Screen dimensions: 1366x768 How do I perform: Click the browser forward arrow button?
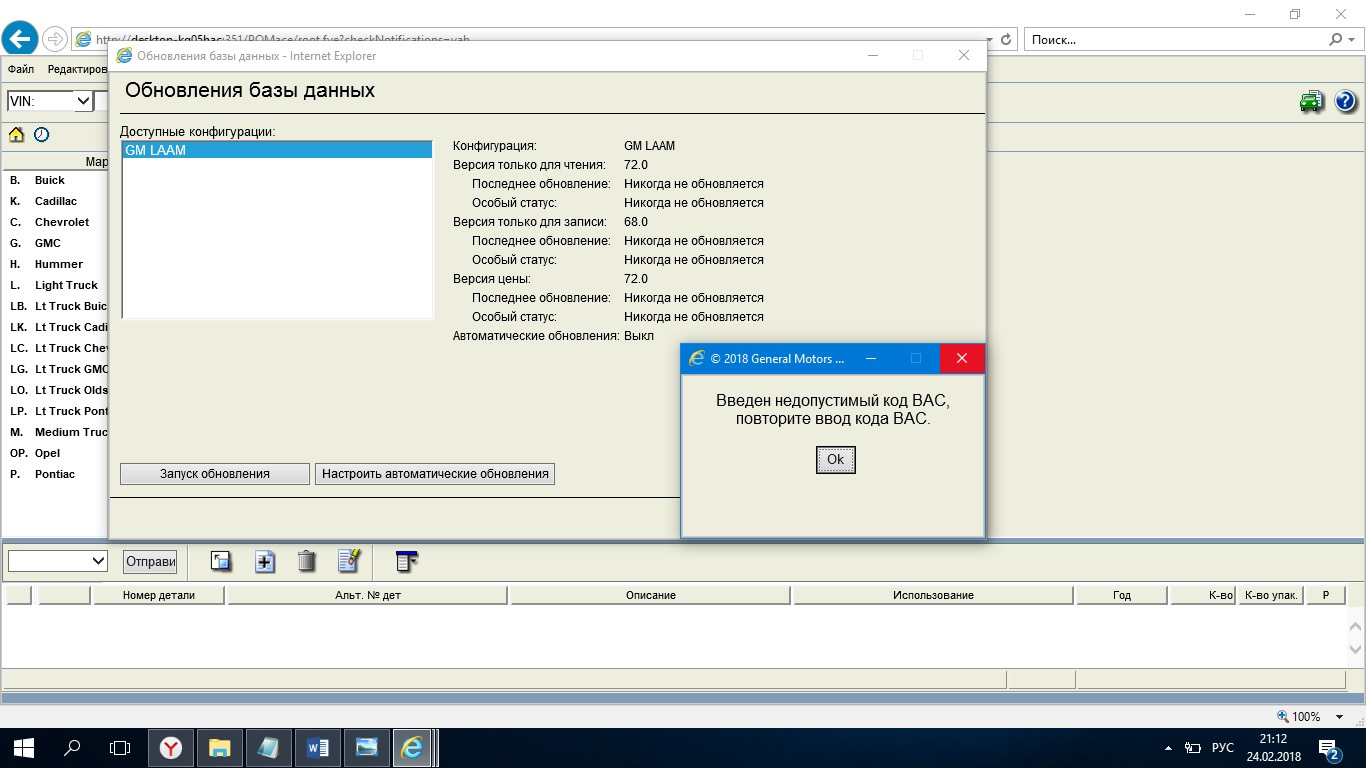click(x=55, y=39)
